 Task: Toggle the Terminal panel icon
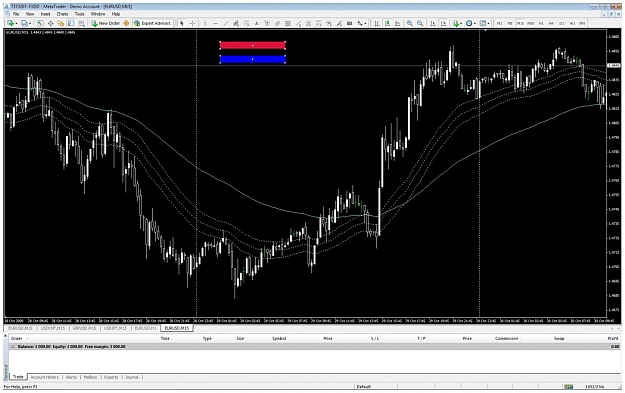71,23
